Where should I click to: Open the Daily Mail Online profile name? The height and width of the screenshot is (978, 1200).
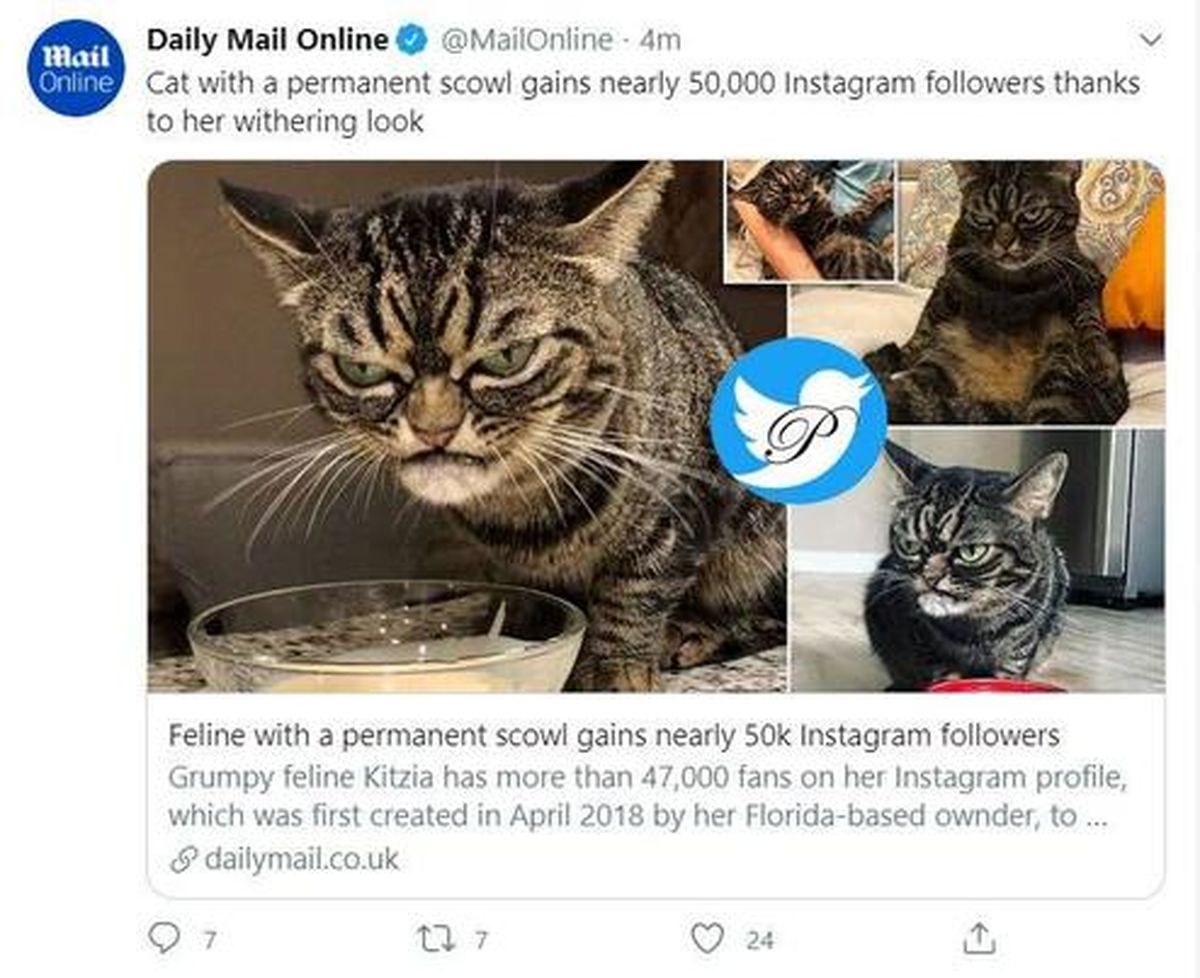(x=267, y=40)
